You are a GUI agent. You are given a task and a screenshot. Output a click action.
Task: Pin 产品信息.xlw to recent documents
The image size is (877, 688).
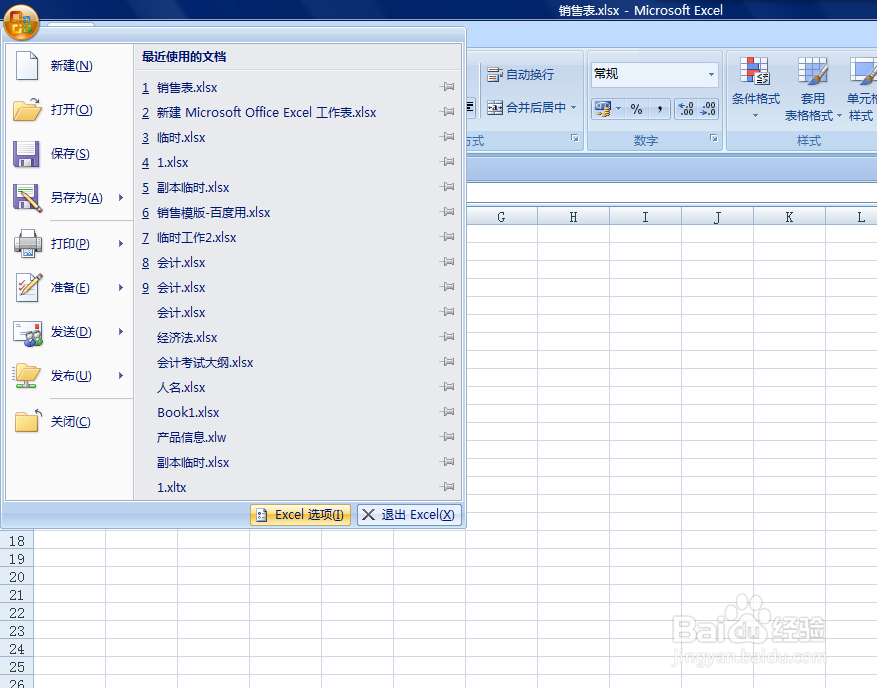447,436
